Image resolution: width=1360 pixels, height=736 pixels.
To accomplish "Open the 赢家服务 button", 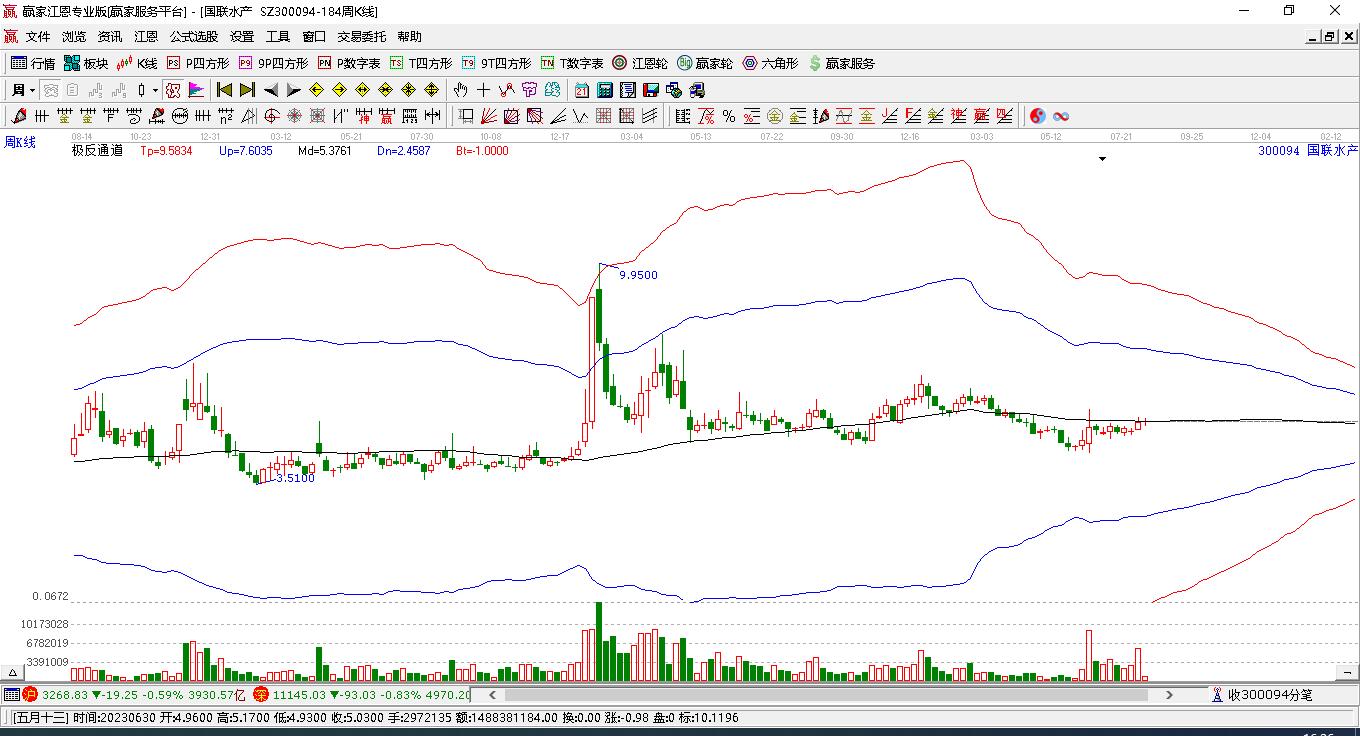I will coord(841,63).
